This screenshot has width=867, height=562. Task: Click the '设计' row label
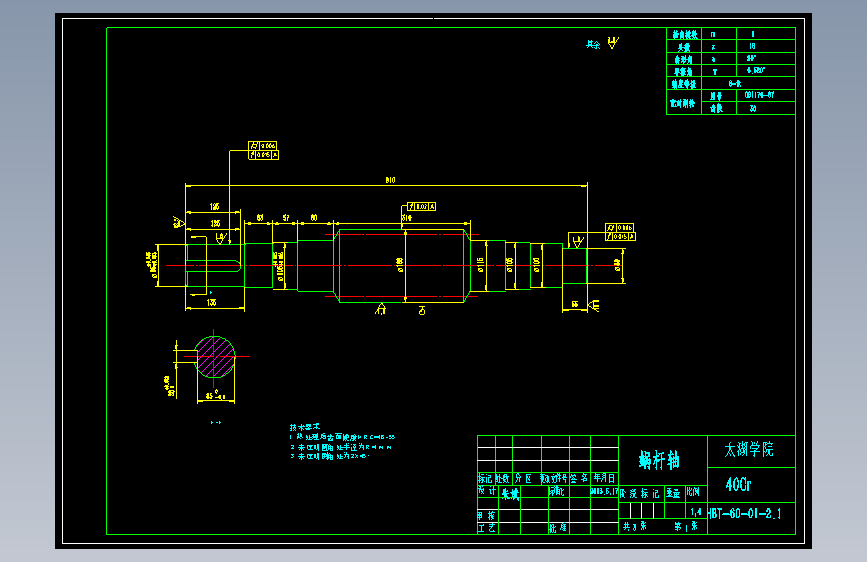[487, 491]
